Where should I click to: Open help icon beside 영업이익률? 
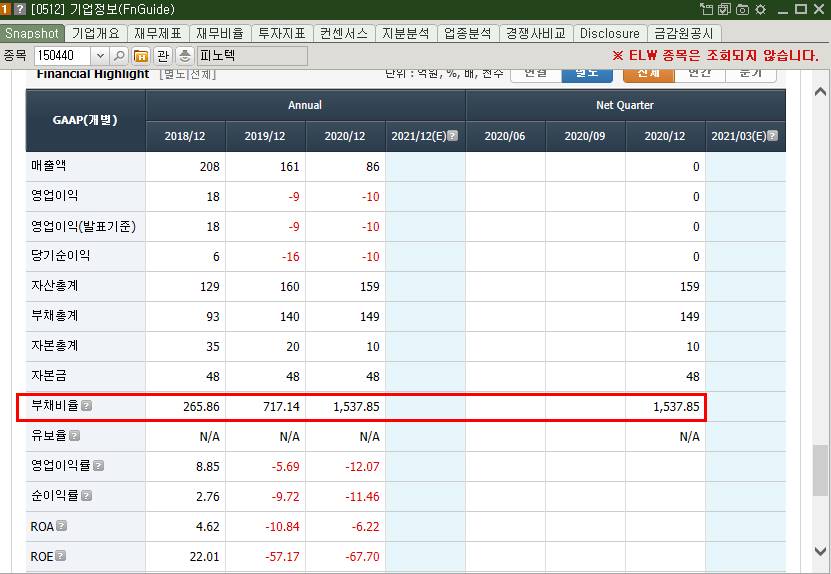pyautogui.click(x=99, y=465)
